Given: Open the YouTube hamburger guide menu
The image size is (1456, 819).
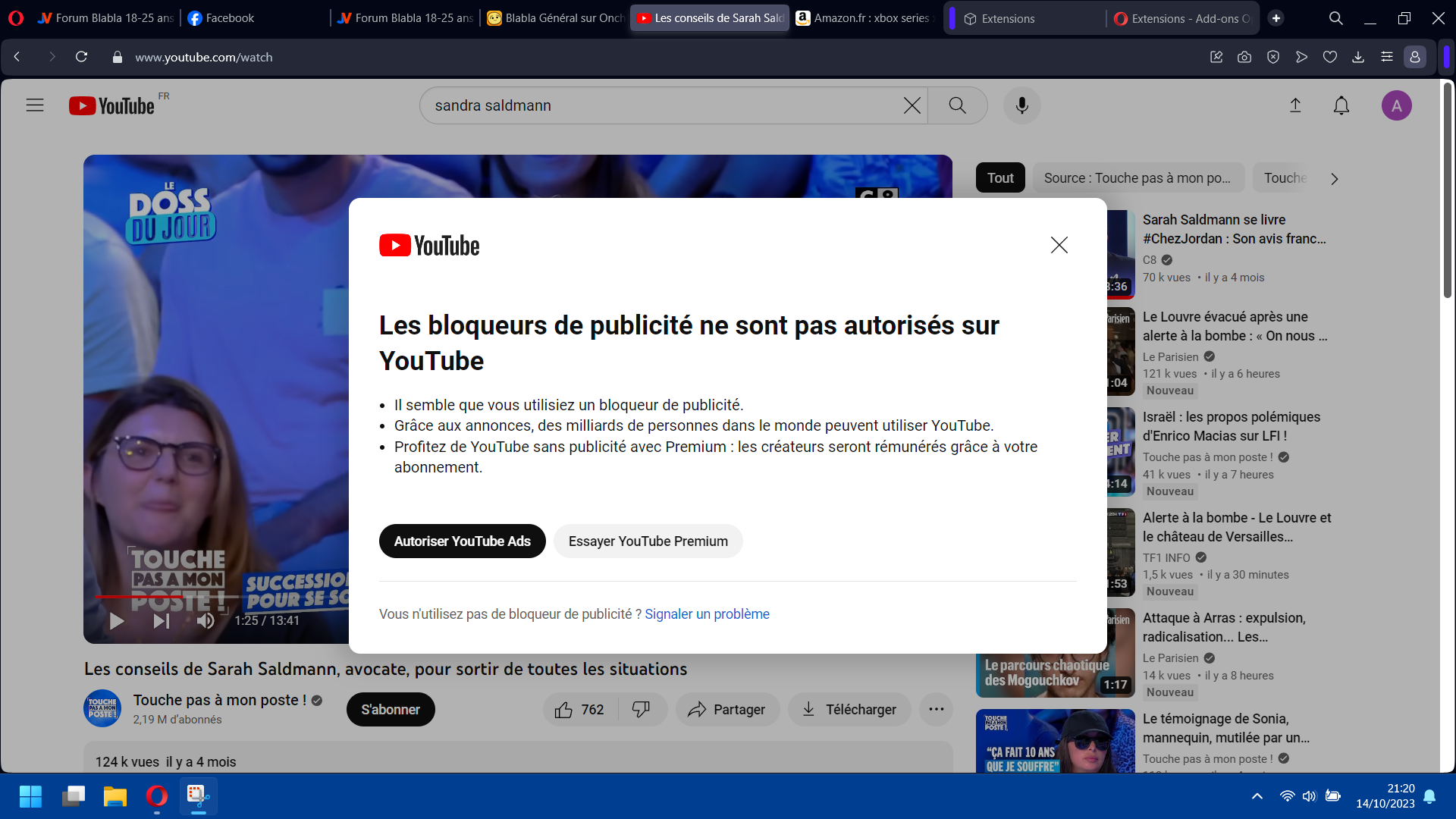Looking at the screenshot, I should (35, 105).
